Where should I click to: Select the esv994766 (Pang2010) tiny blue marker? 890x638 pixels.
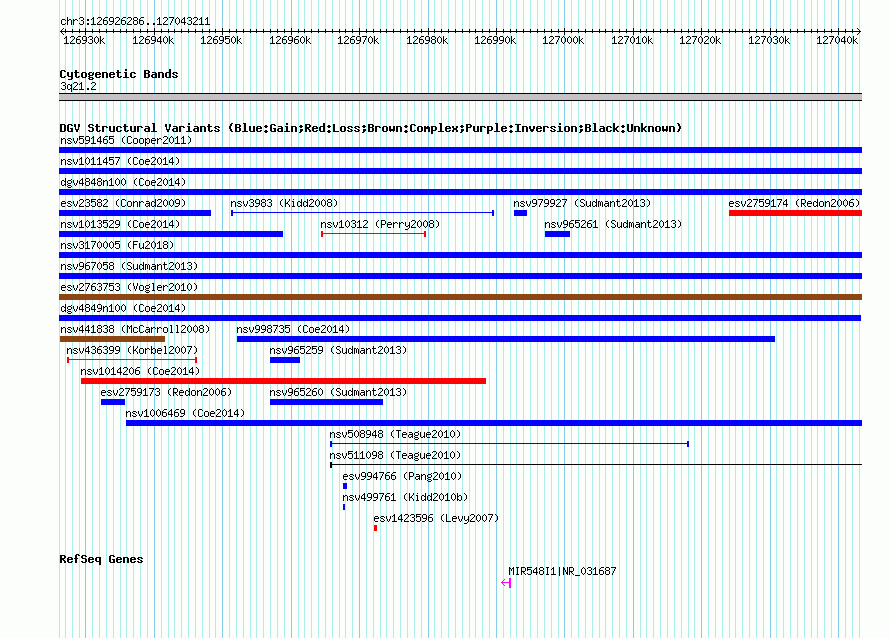pos(345,486)
